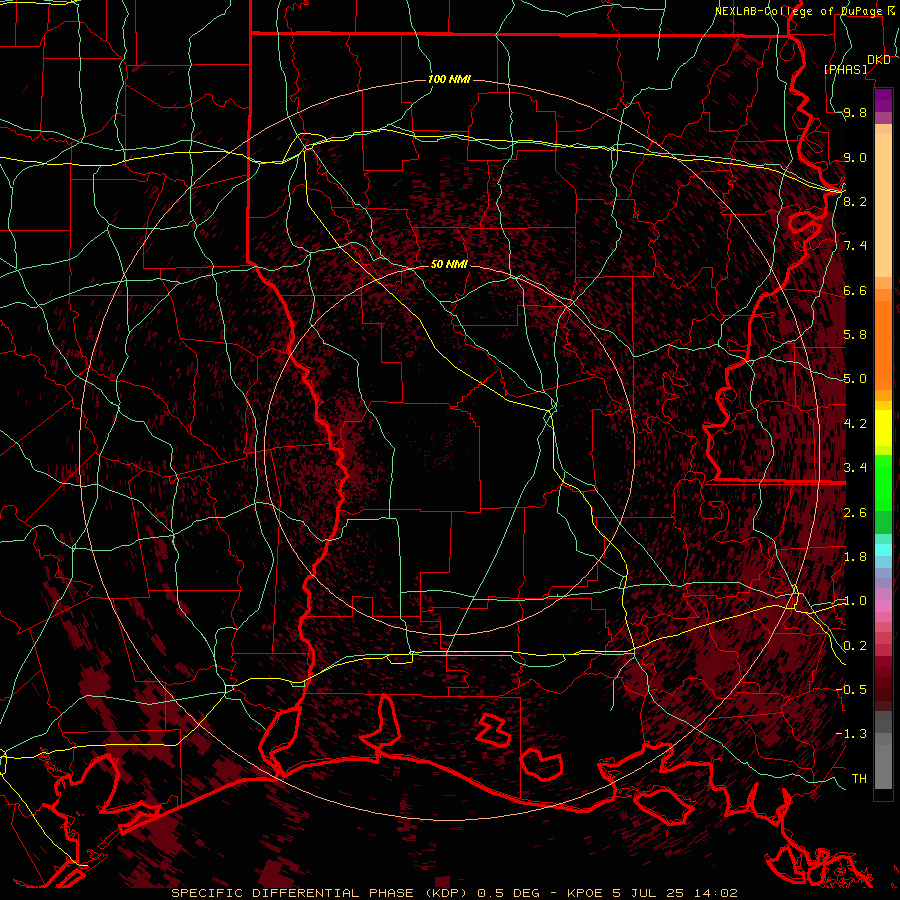Click the 0.2 legend value
900x900 pixels.
(x=855, y=646)
